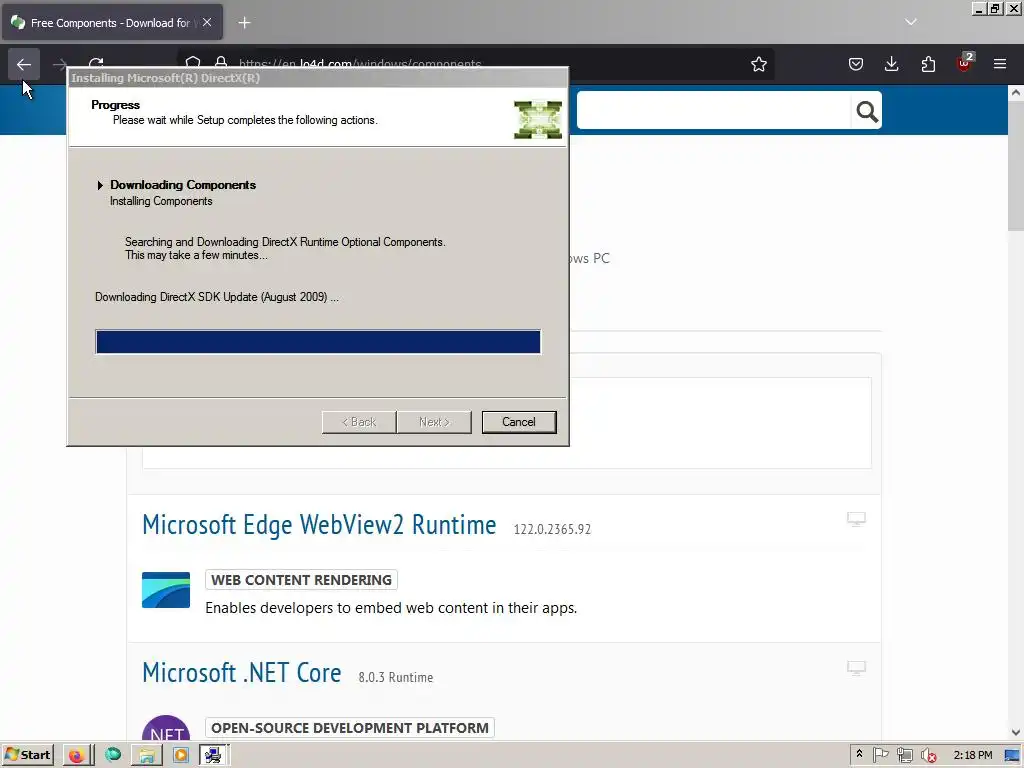Click the OPEN-SOURCE DEVELOPMENT PLATFORM tag
This screenshot has height=768, width=1024.
[x=349, y=728]
